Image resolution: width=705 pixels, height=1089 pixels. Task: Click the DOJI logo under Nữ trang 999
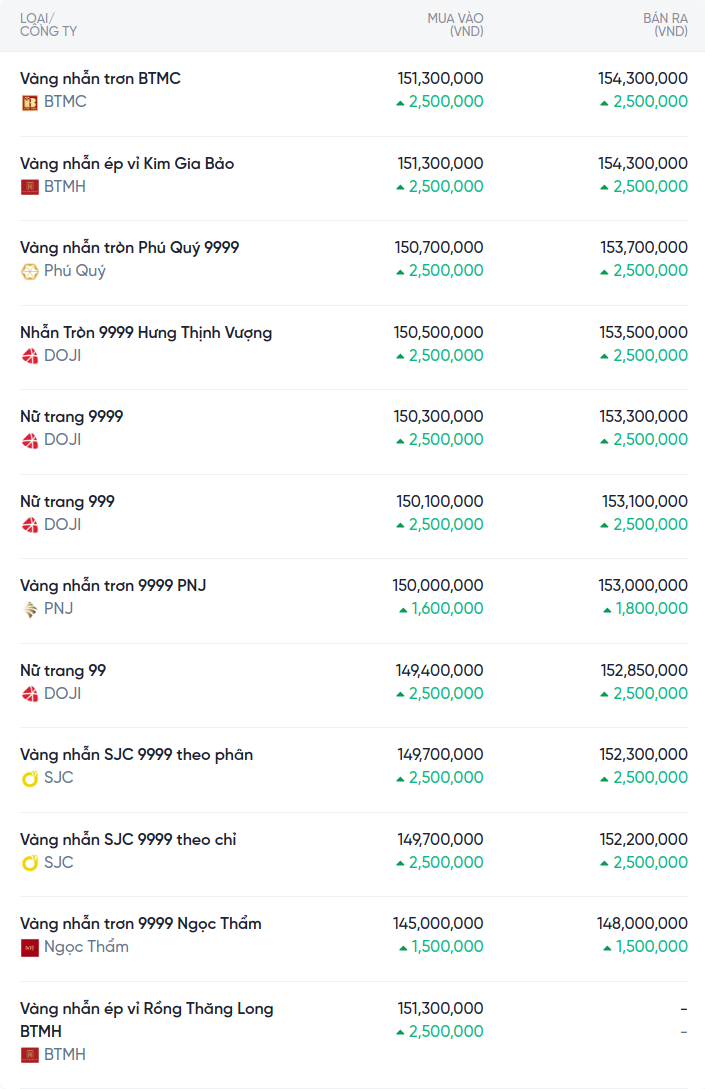point(30,525)
